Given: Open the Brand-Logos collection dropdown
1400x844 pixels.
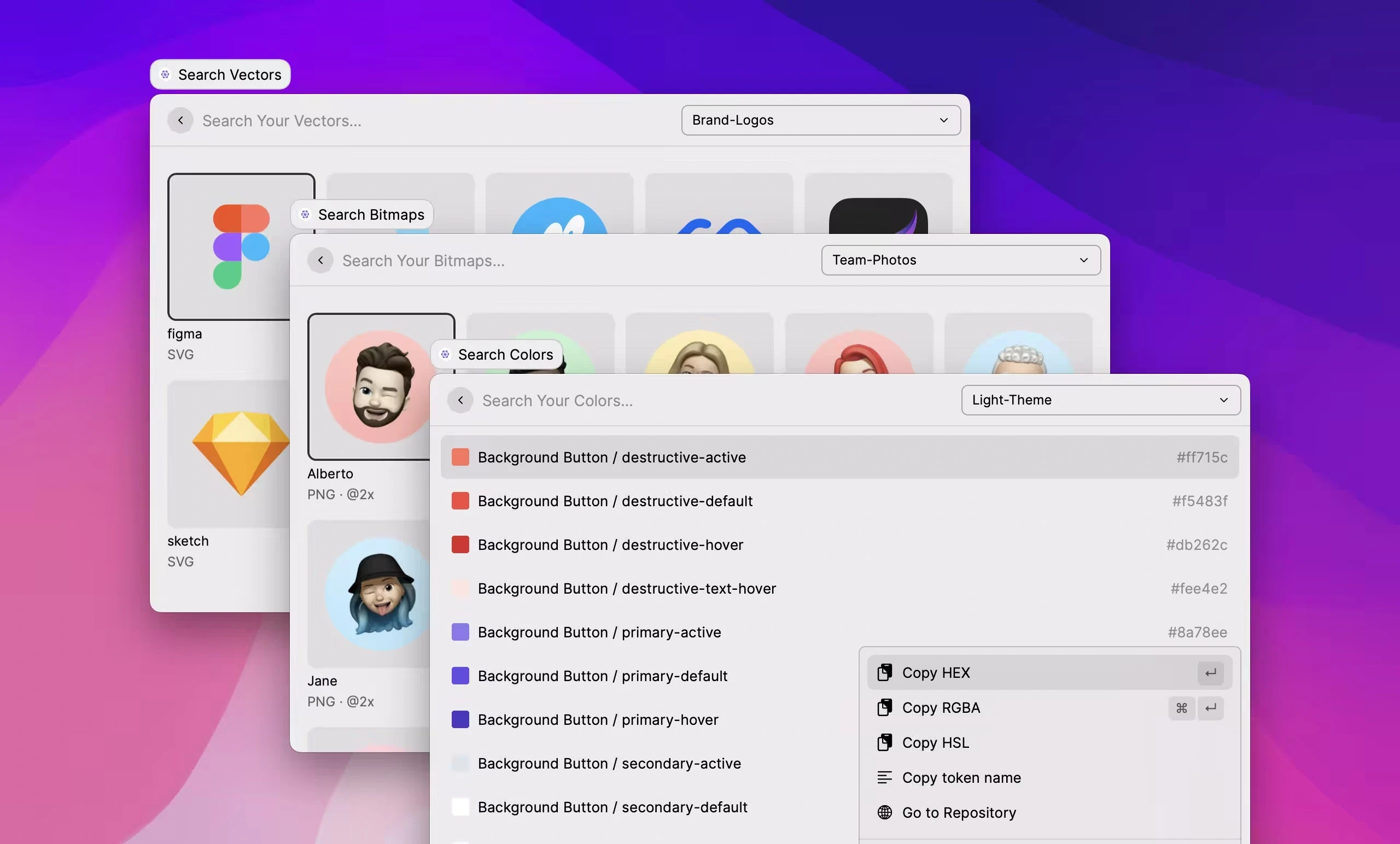Looking at the screenshot, I should (820, 120).
